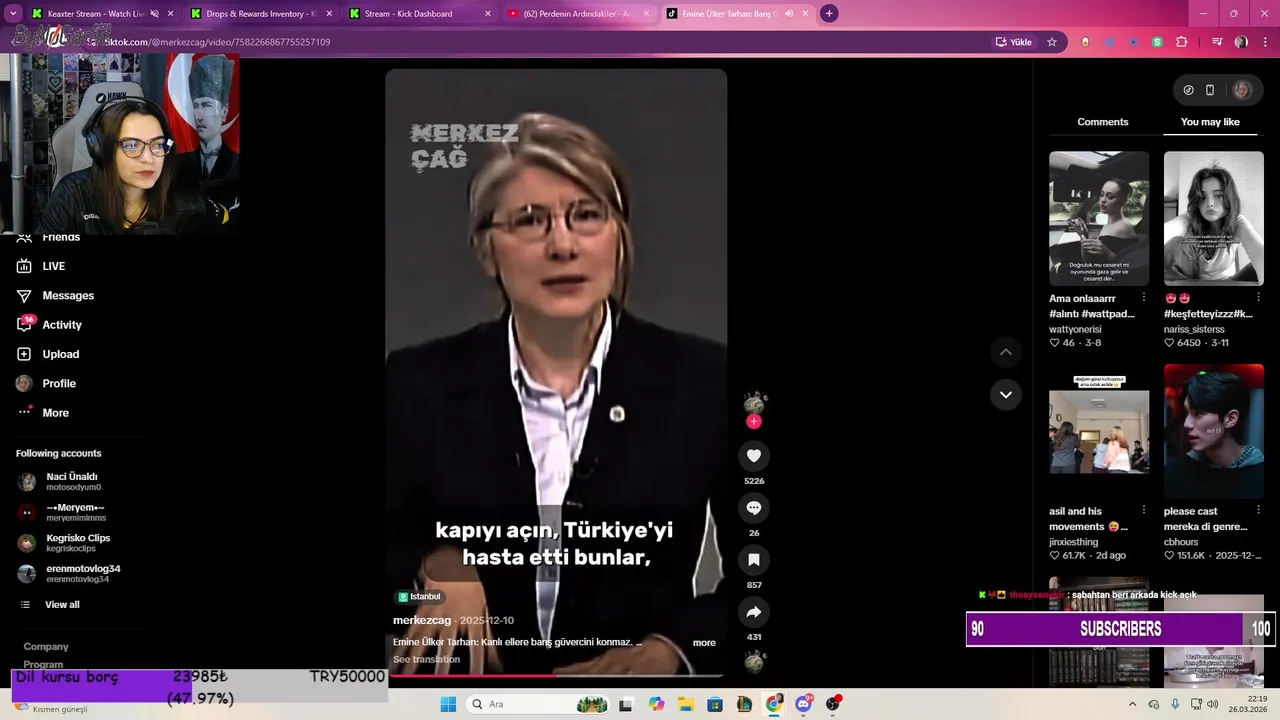Viewport: 1280px width, 720px height.
Task: Open File Explorer from the taskbar
Action: pos(686,704)
